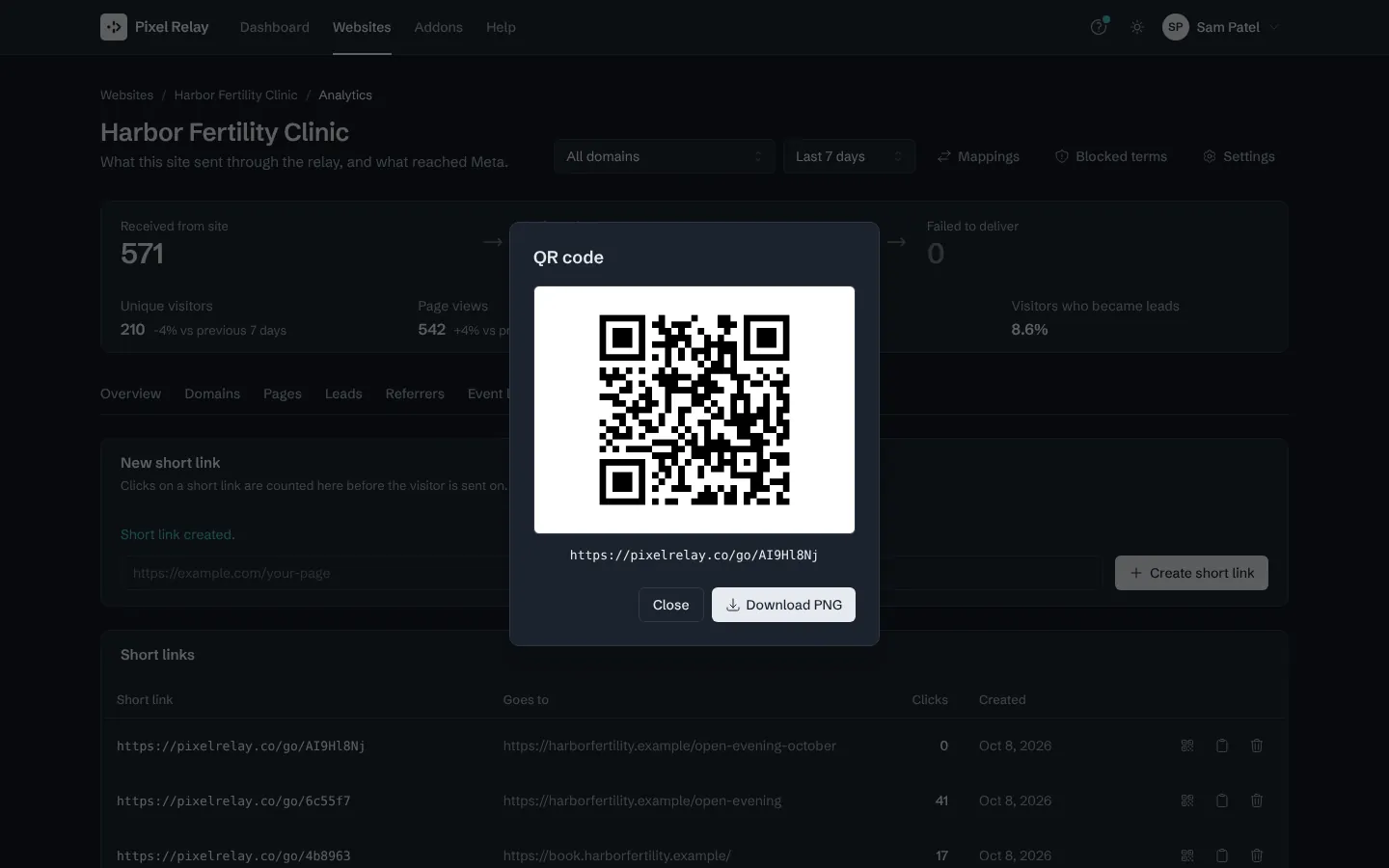Image resolution: width=1389 pixels, height=868 pixels.
Task: Show QR code for the AI9Hl8Nj link
Action: point(1187,746)
